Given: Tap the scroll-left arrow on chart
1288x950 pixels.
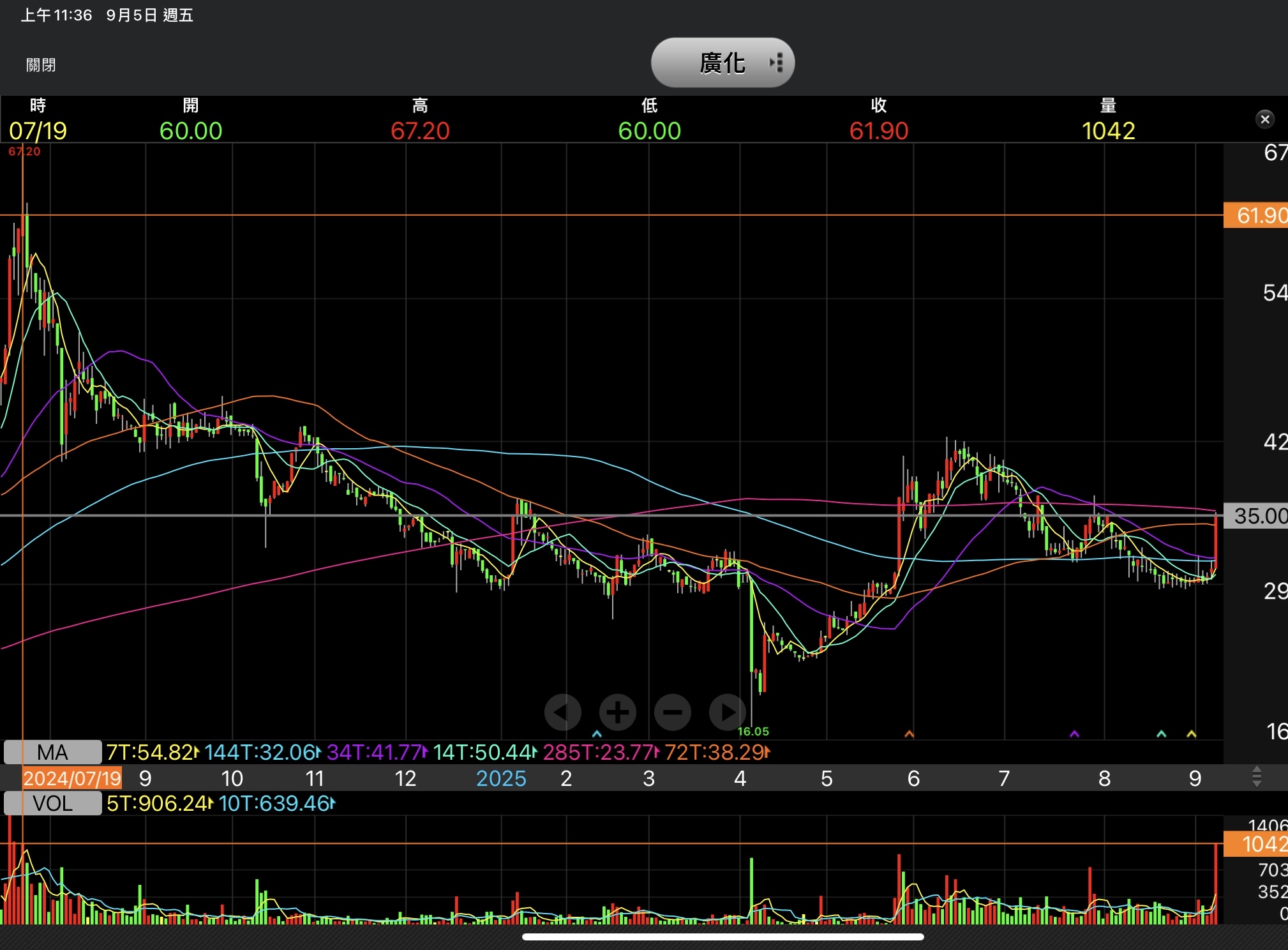Looking at the screenshot, I should tap(562, 712).
